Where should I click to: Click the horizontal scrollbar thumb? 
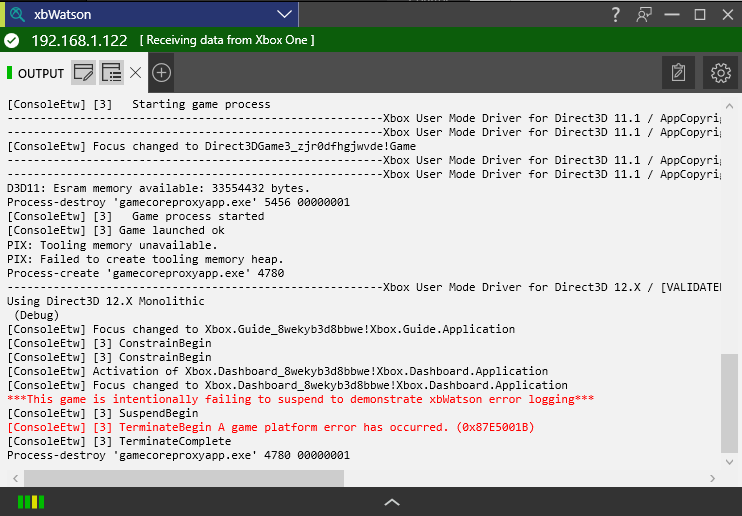tap(184, 478)
